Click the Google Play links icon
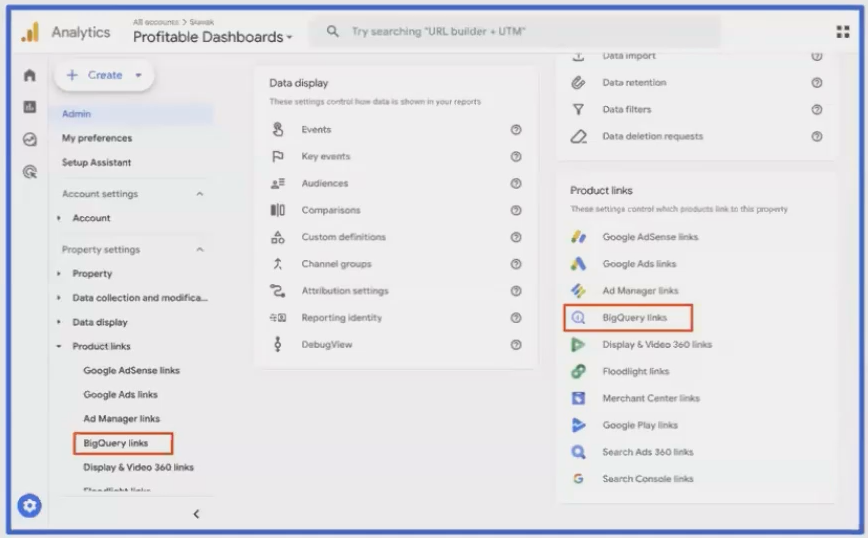 [x=578, y=425]
